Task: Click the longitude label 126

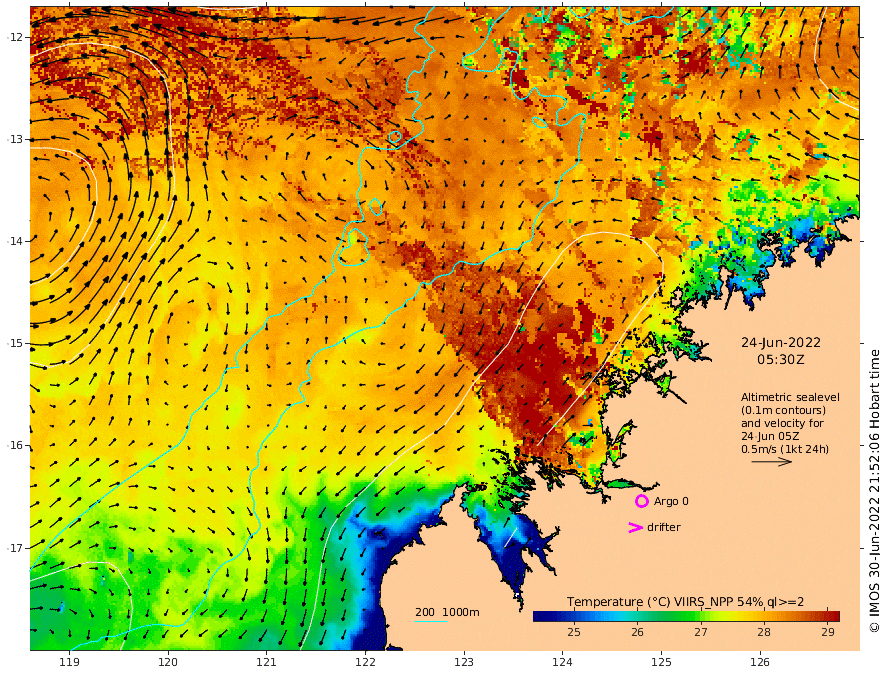Action: [x=760, y=662]
